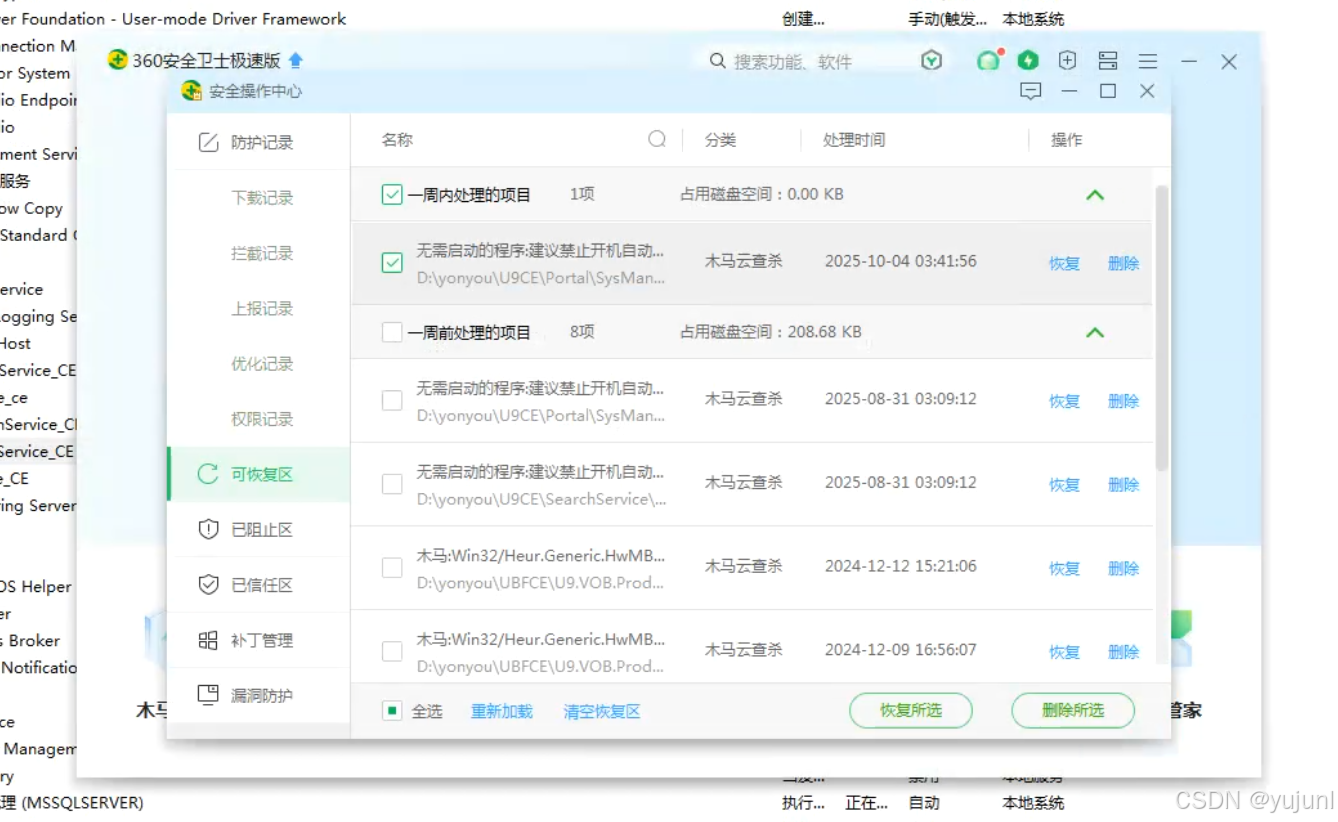Click the 删除所选 button
Image resolution: width=1338 pixels, height=822 pixels.
(x=1073, y=710)
